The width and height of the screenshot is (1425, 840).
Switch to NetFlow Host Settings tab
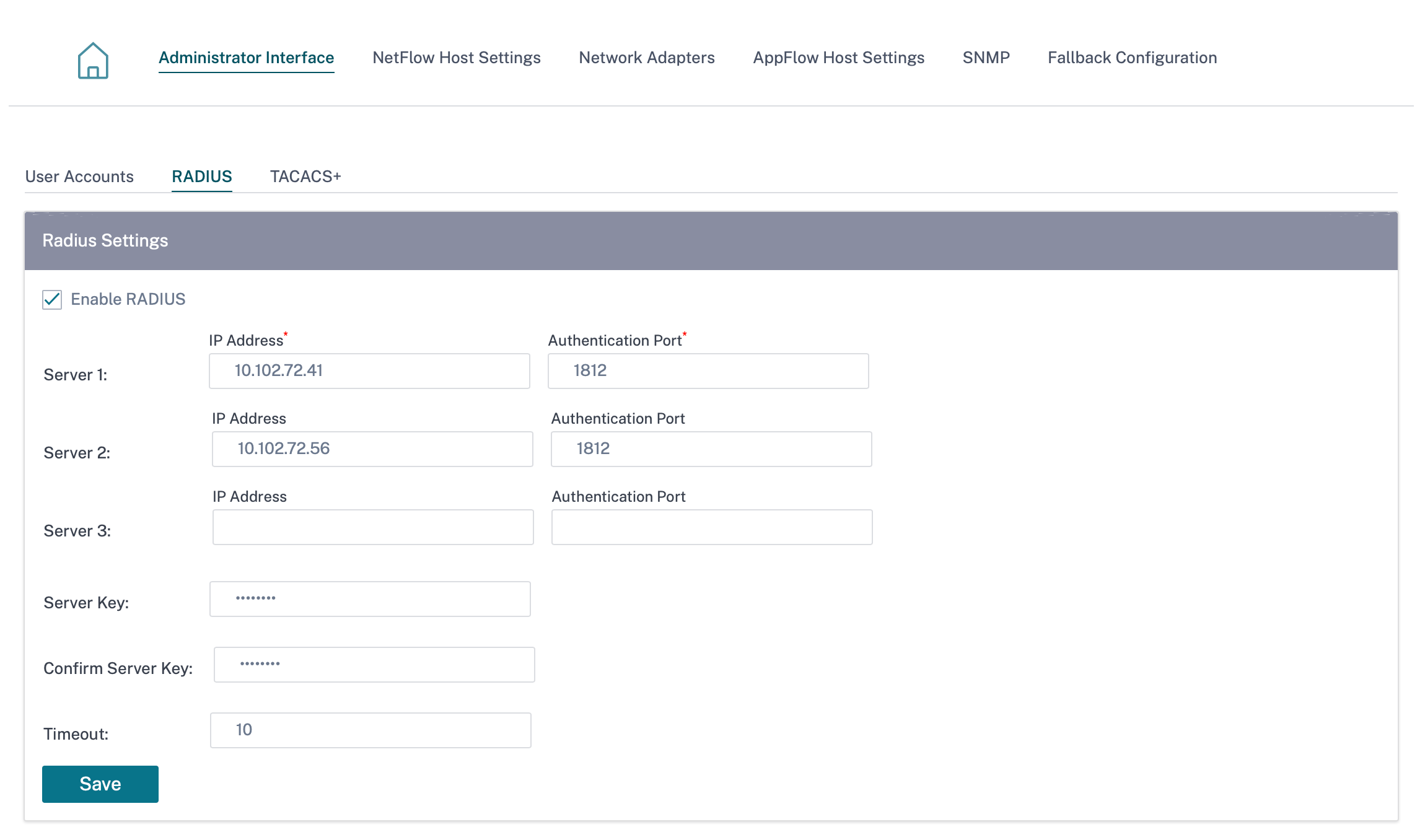457,58
